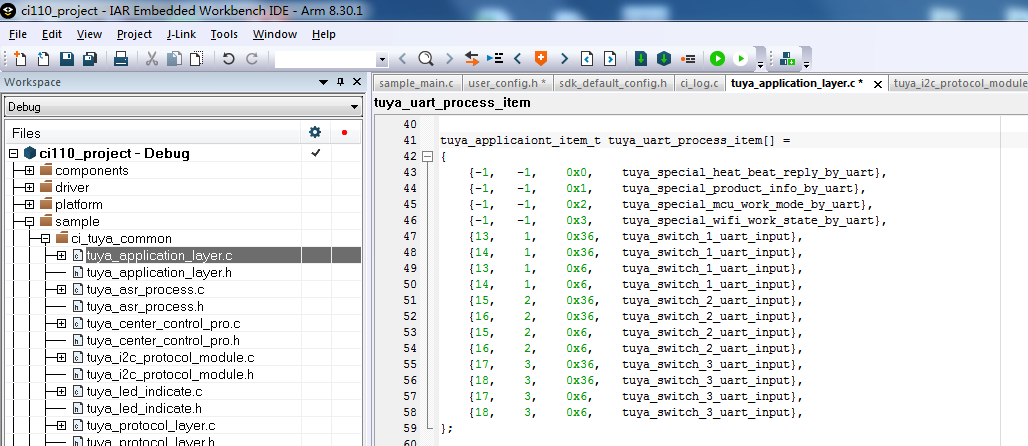The height and width of the screenshot is (446, 1028).
Task: Click the Go To line icon
Action: pyautogui.click(x=494, y=59)
